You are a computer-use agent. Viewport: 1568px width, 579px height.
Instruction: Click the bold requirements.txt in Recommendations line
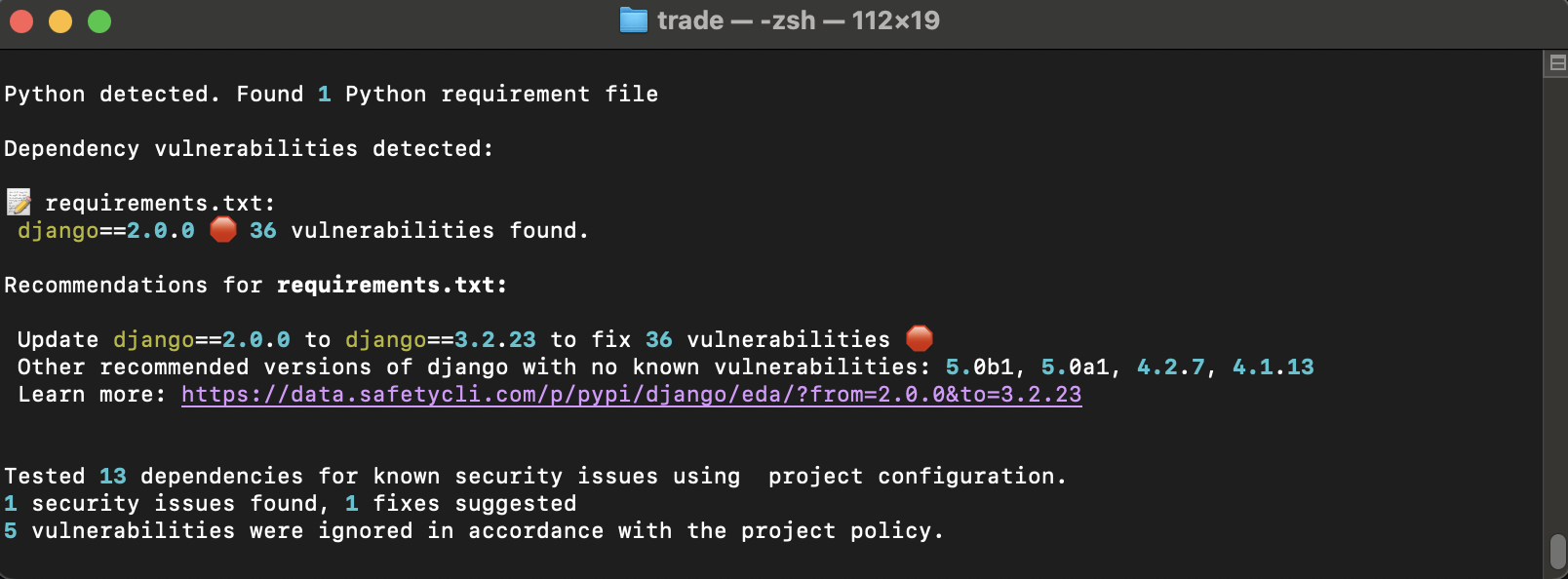pos(391,285)
